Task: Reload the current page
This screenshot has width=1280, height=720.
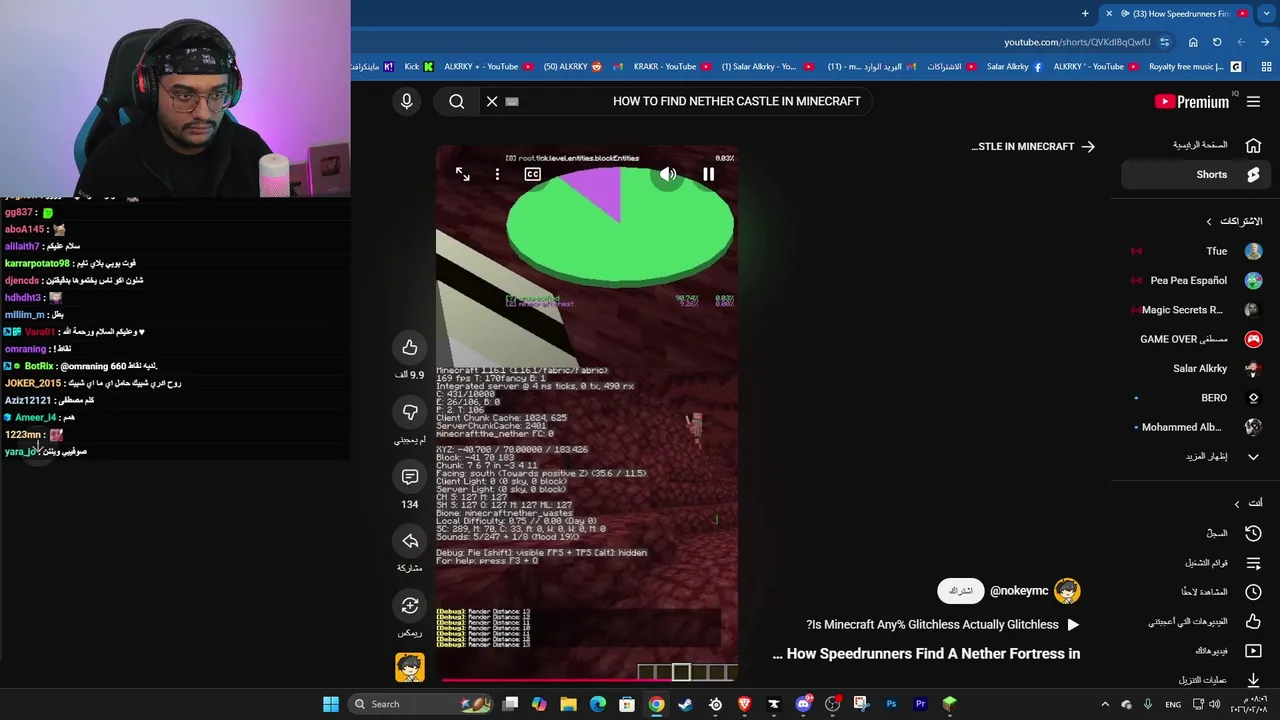Action: point(1217,42)
